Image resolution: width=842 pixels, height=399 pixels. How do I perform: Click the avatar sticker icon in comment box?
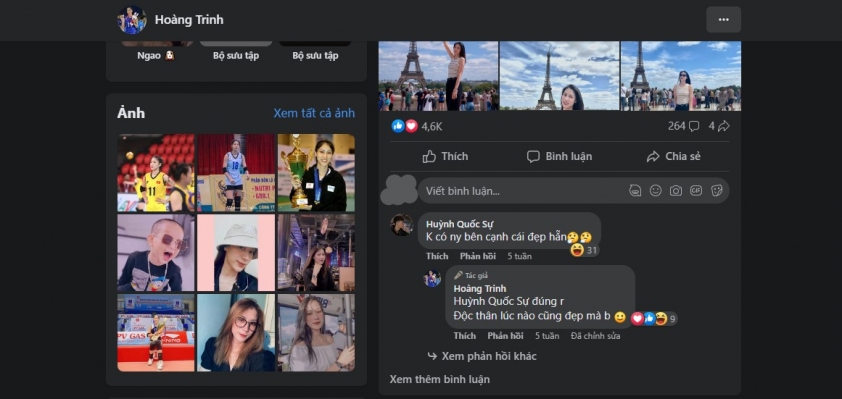635,191
